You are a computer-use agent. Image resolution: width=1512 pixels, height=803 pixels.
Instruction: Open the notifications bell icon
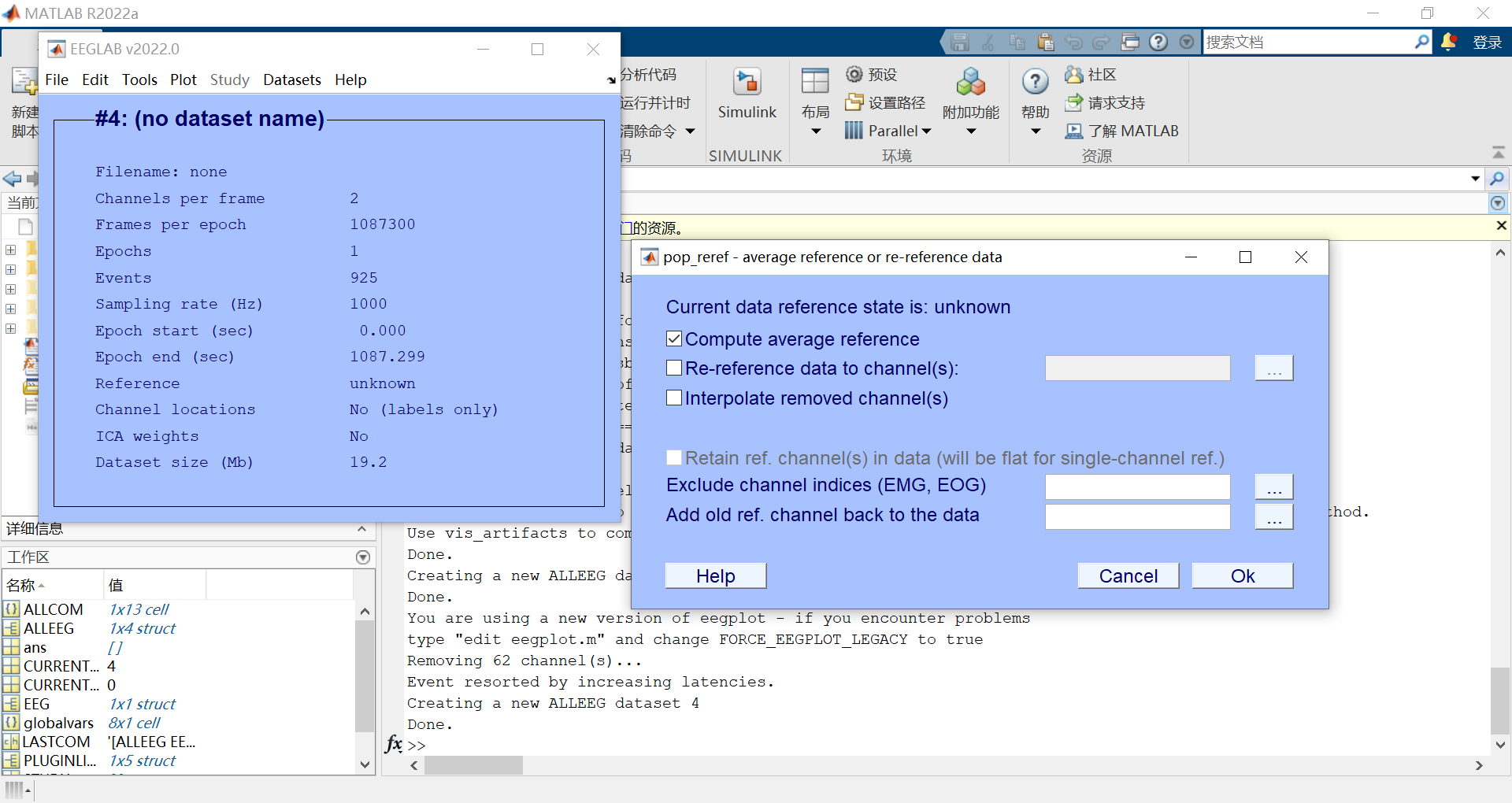[1448, 42]
